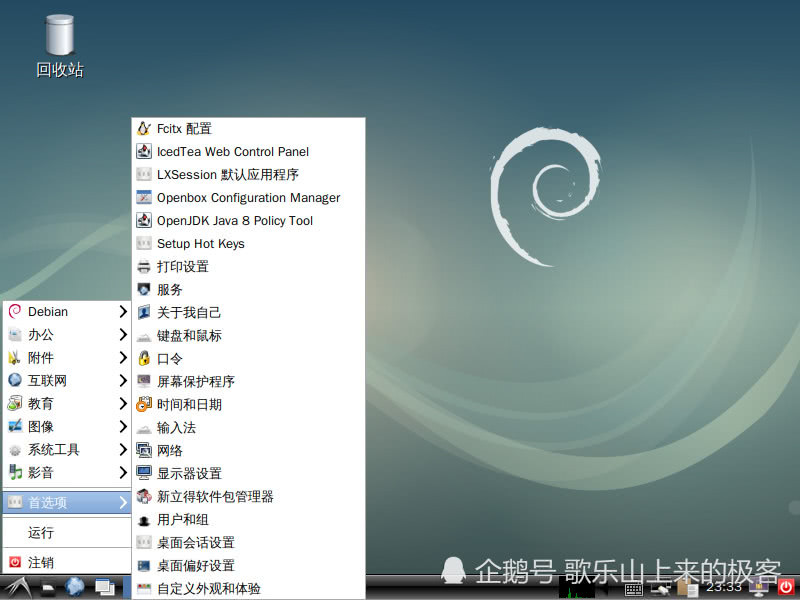This screenshot has height=600, width=800.
Task: Click the keyboard icon in the system tray
Action: coord(633,590)
